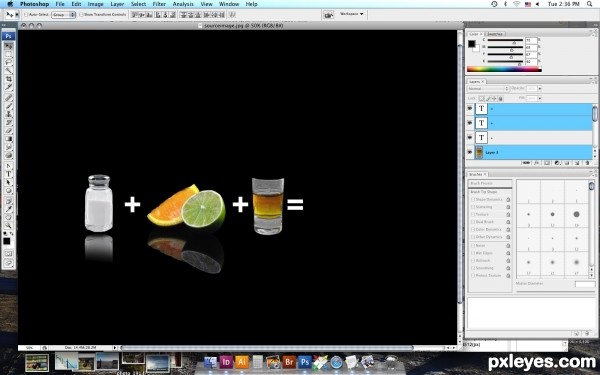Select the Lasso tool
This screenshot has width=600, height=375.
(8, 62)
